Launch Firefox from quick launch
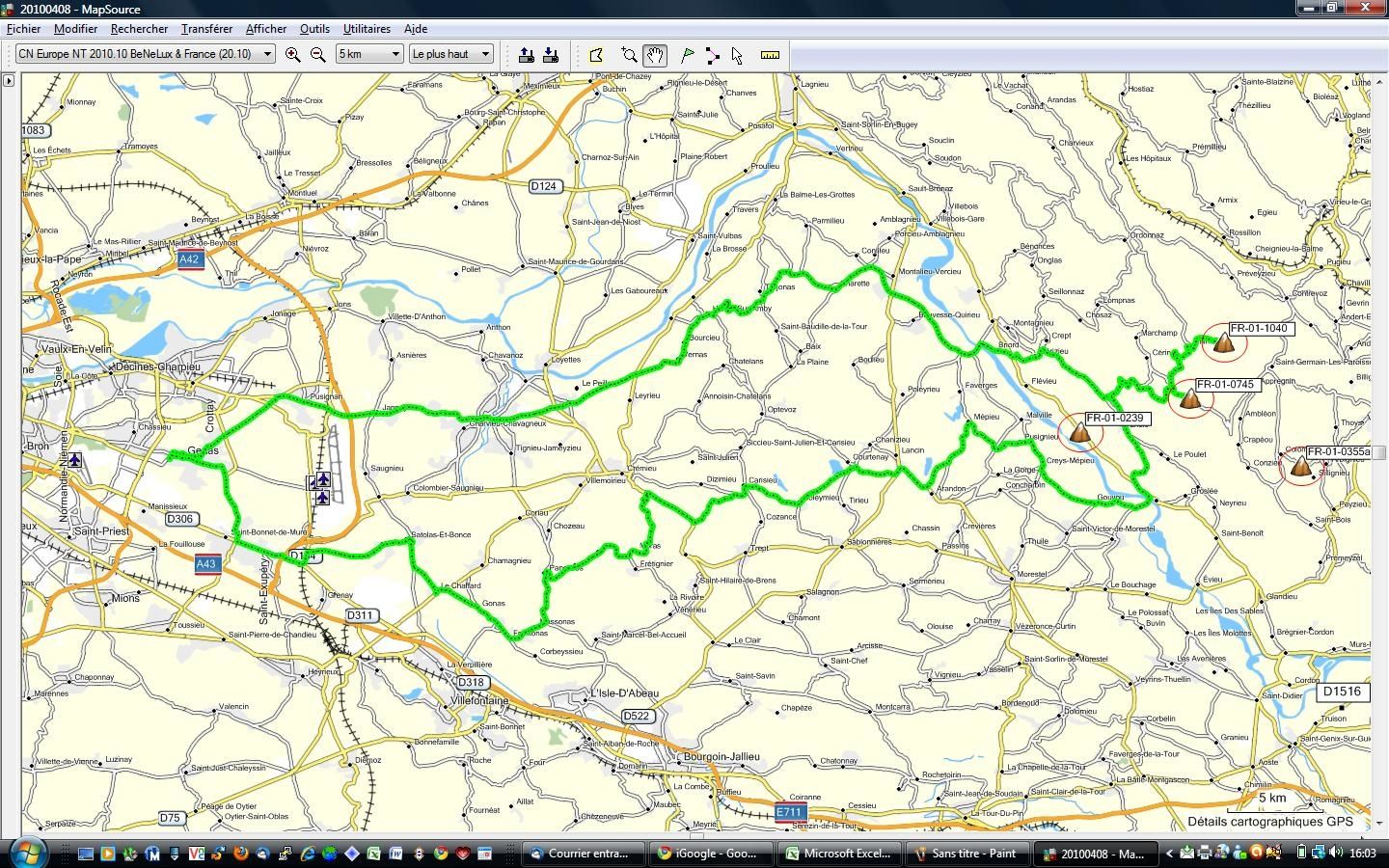Image resolution: width=1389 pixels, height=868 pixels. (x=241, y=854)
